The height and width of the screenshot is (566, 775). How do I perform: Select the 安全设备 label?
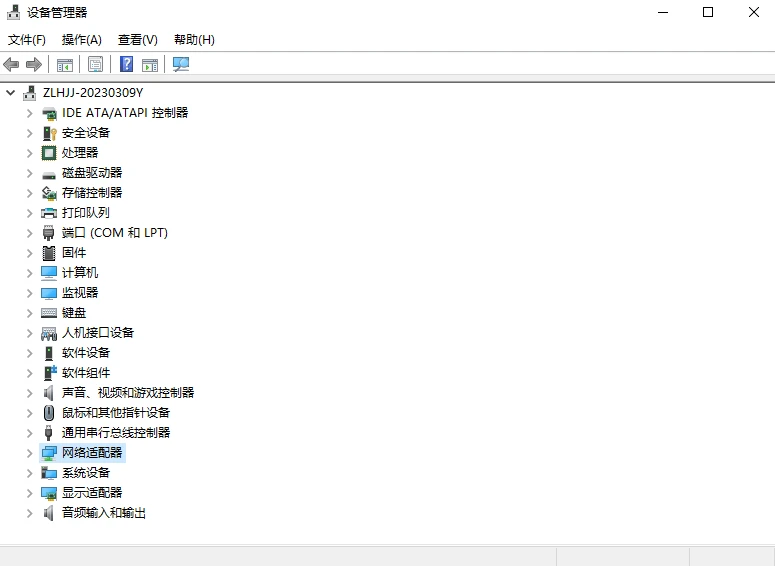click(x=86, y=133)
